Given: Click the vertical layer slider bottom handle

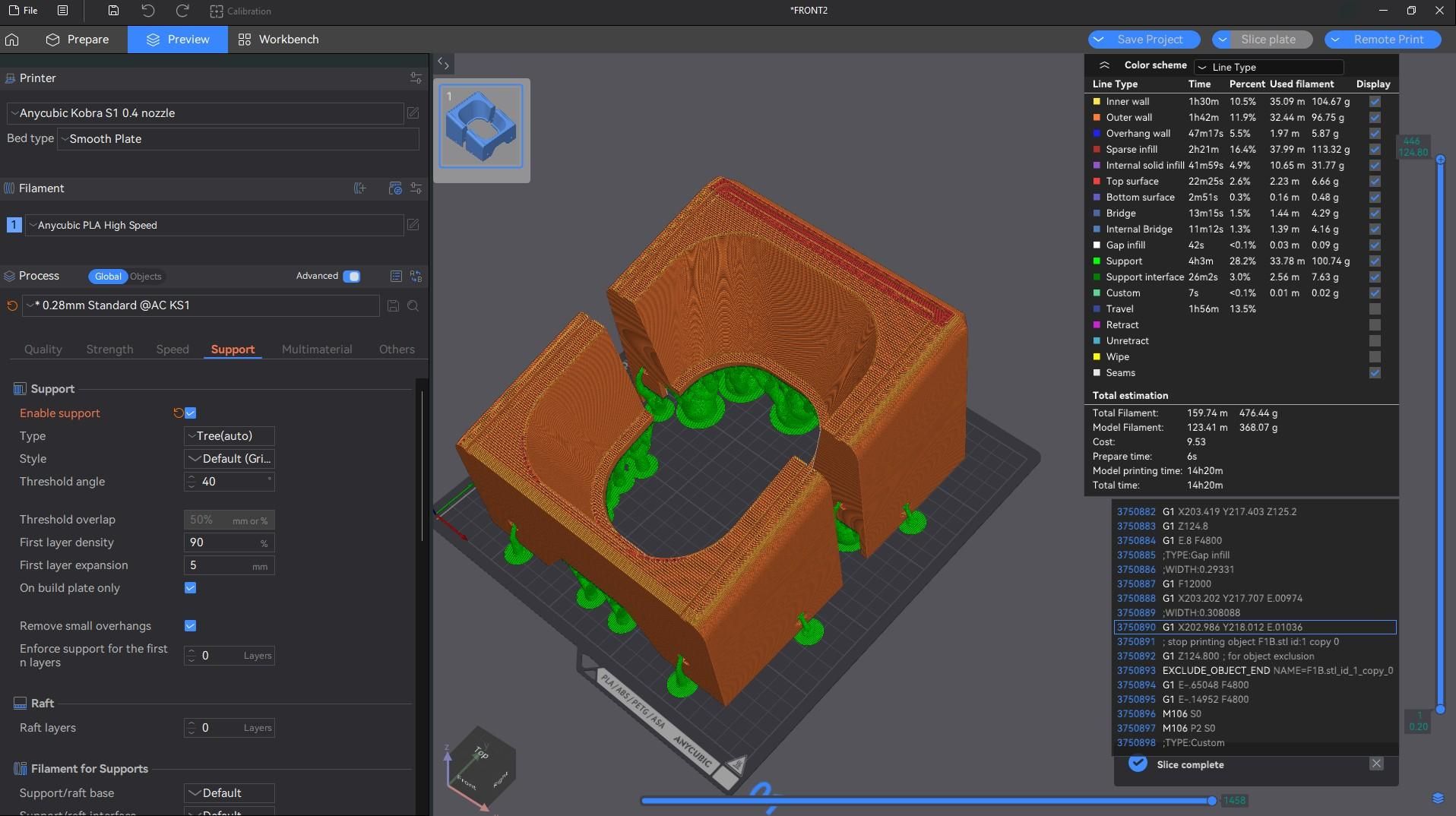Looking at the screenshot, I should click(1439, 709).
